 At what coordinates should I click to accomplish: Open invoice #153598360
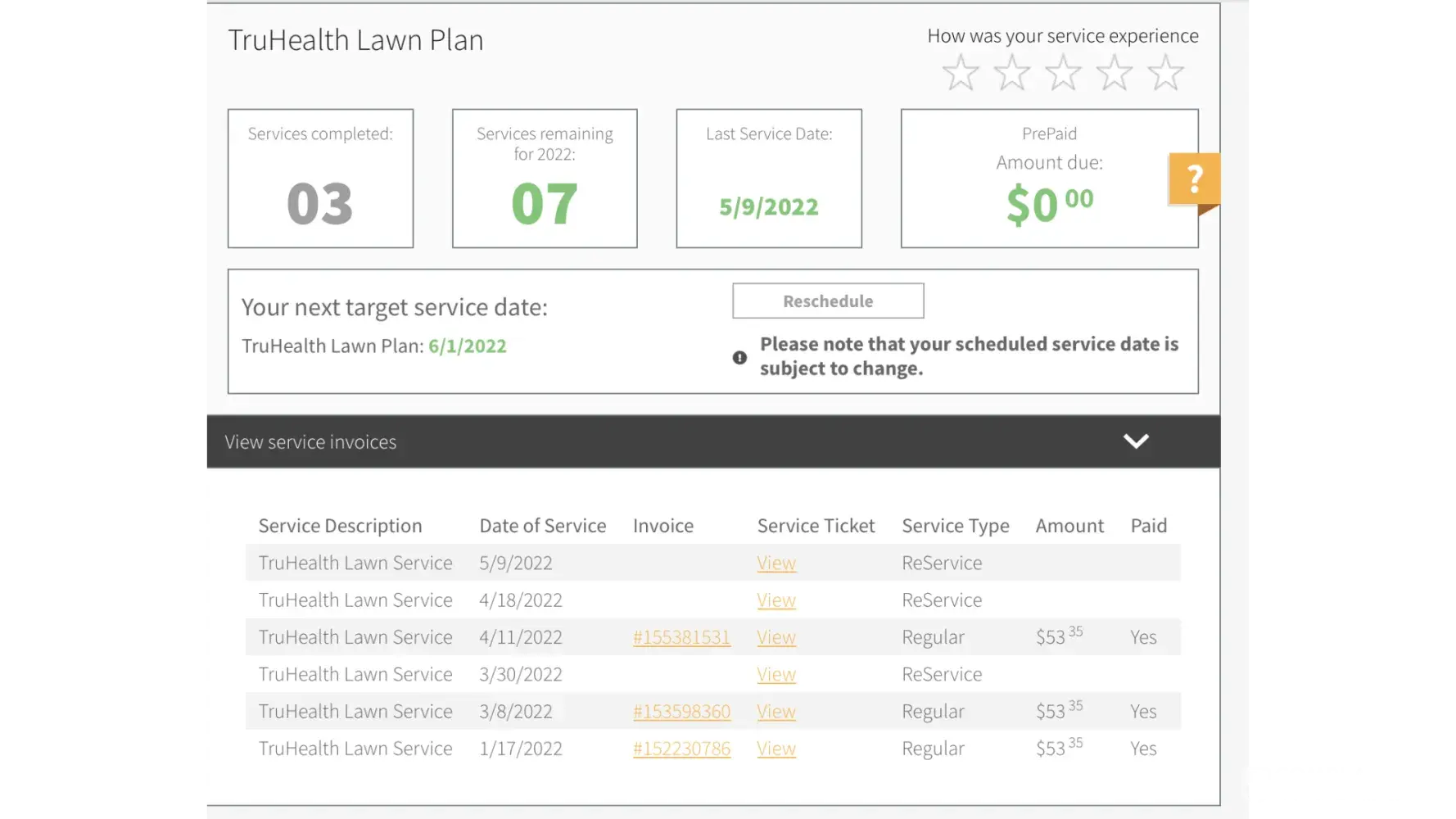(681, 712)
